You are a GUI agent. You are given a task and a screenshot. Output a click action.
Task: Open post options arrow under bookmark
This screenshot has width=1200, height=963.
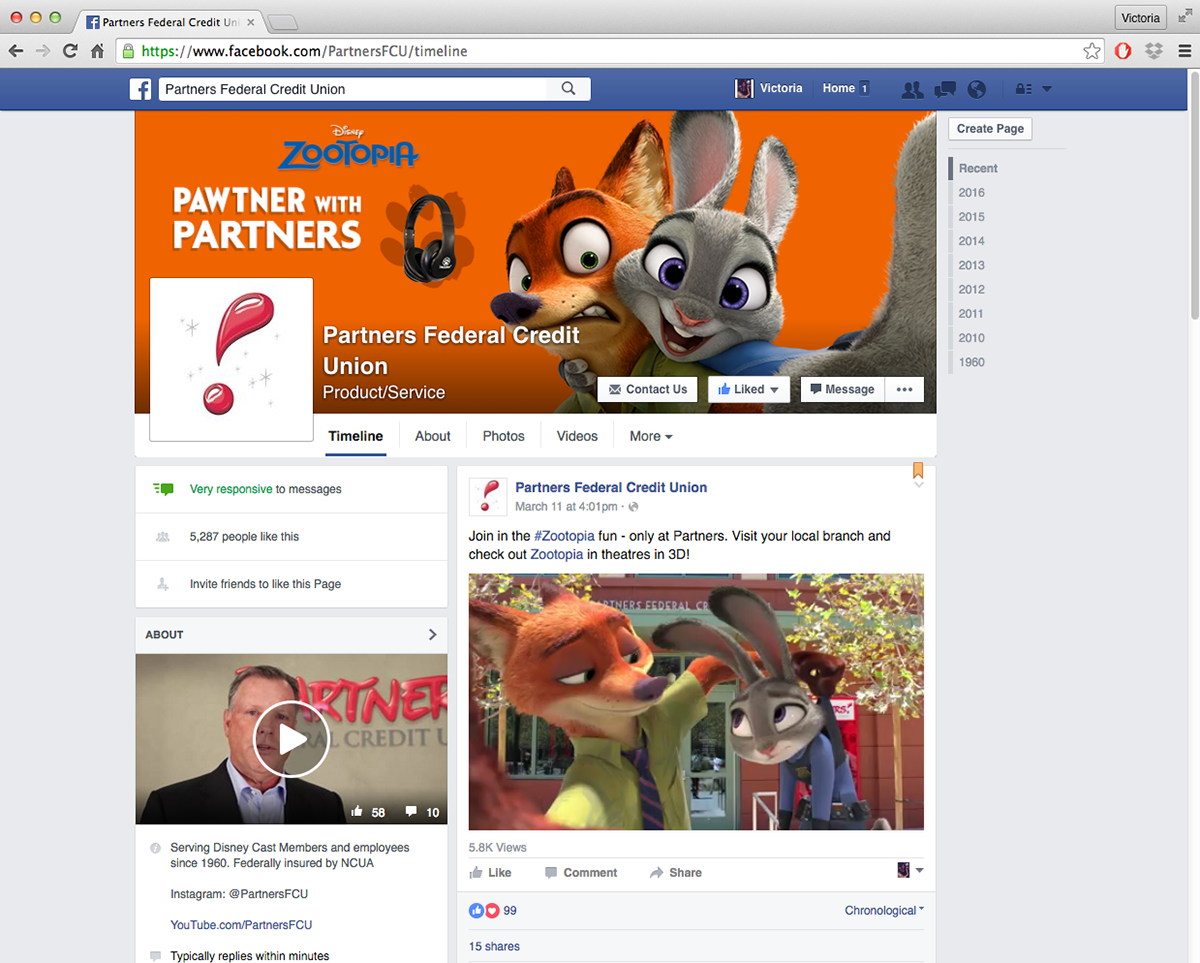click(919, 486)
